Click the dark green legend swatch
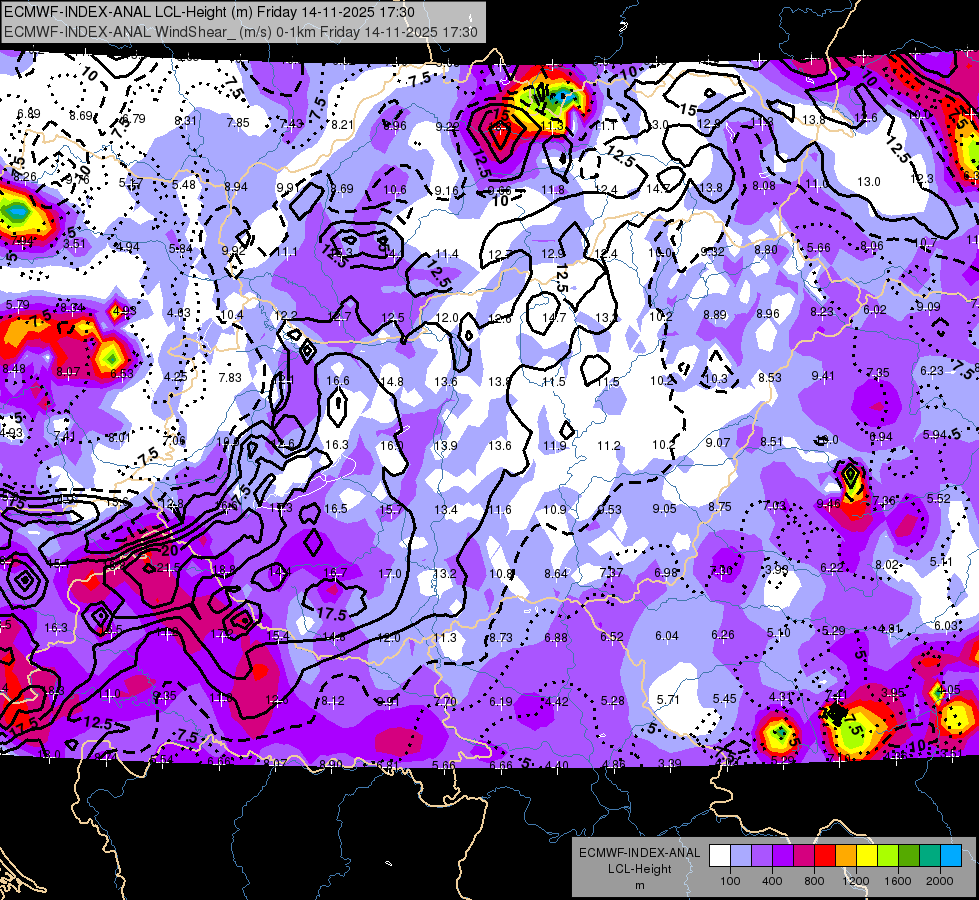979x900 pixels. tap(909, 856)
